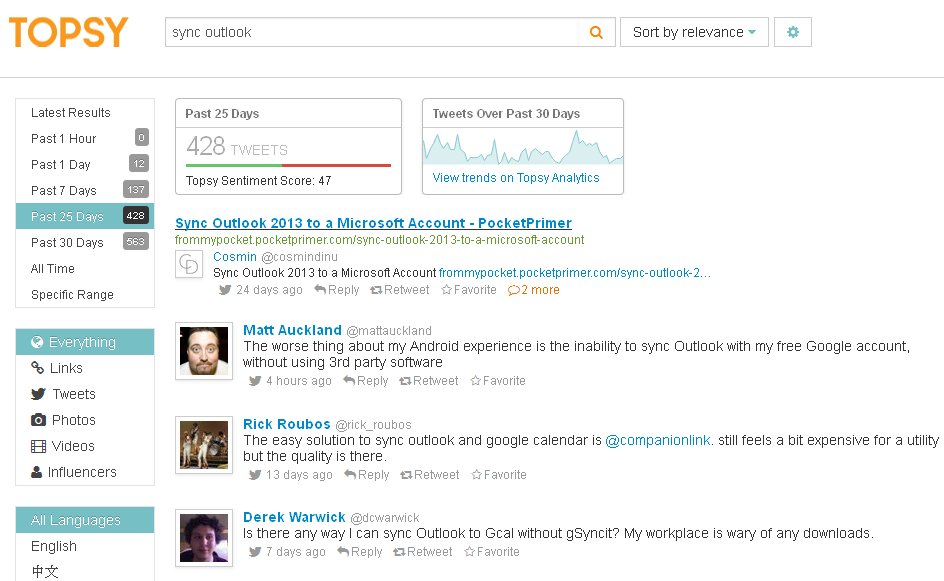Click the 24 days ago timestamp

[x=269, y=290]
